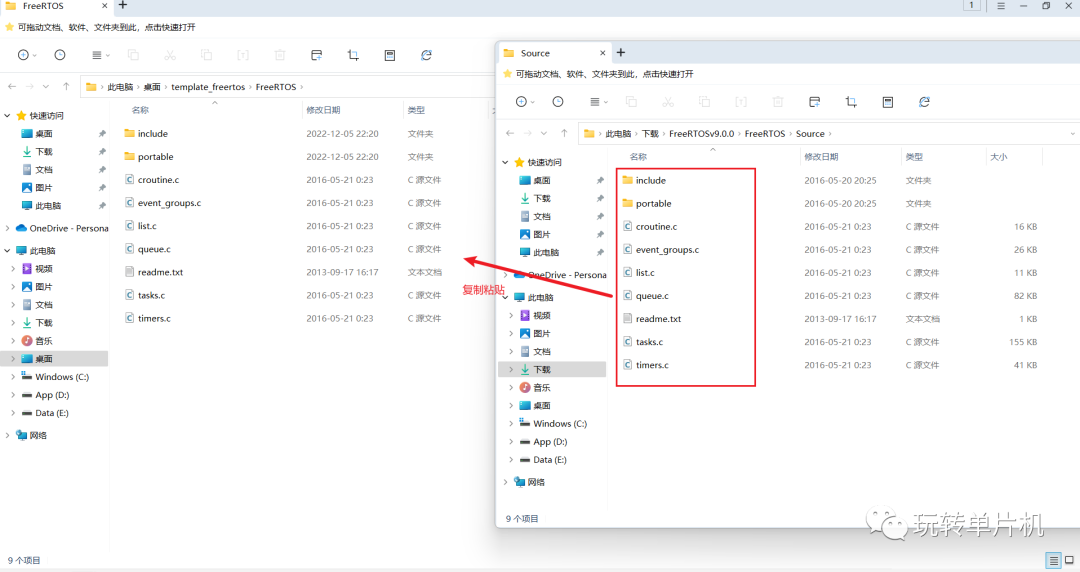Screen dimensions: 1080x572
Task: Select 音乐 in FreeRTOS window sidebar
Action: pos(43,341)
